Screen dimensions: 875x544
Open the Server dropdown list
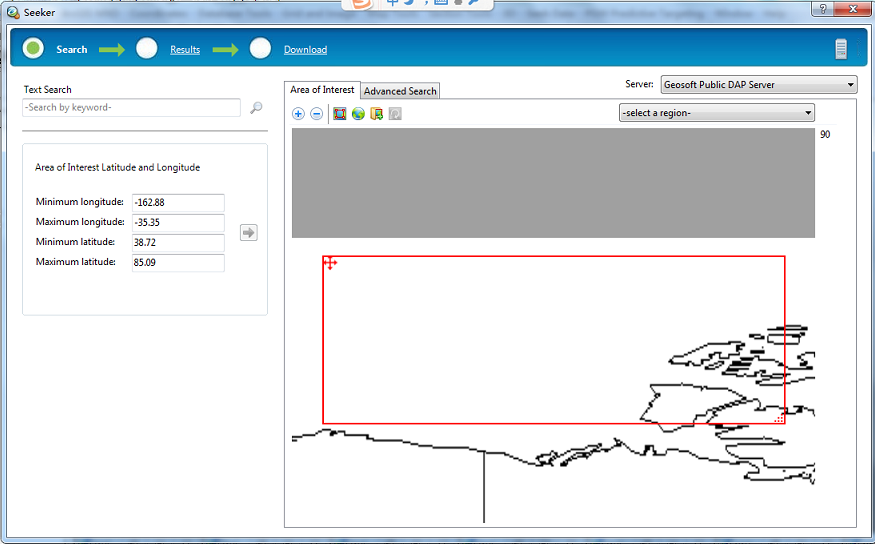point(759,85)
